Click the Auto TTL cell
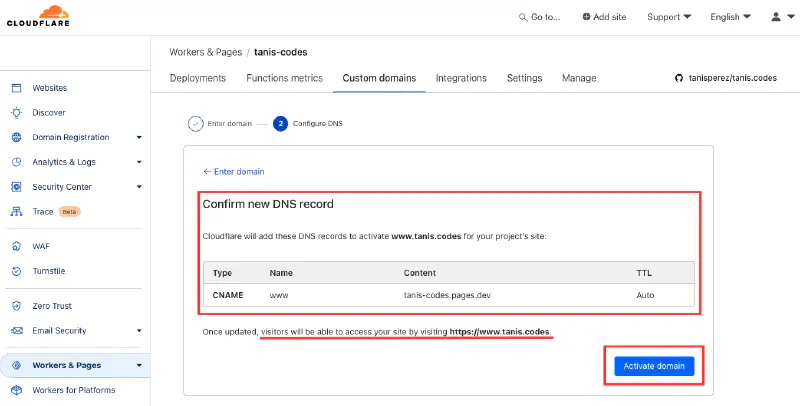Image resolution: width=800 pixels, height=406 pixels. tap(645, 295)
